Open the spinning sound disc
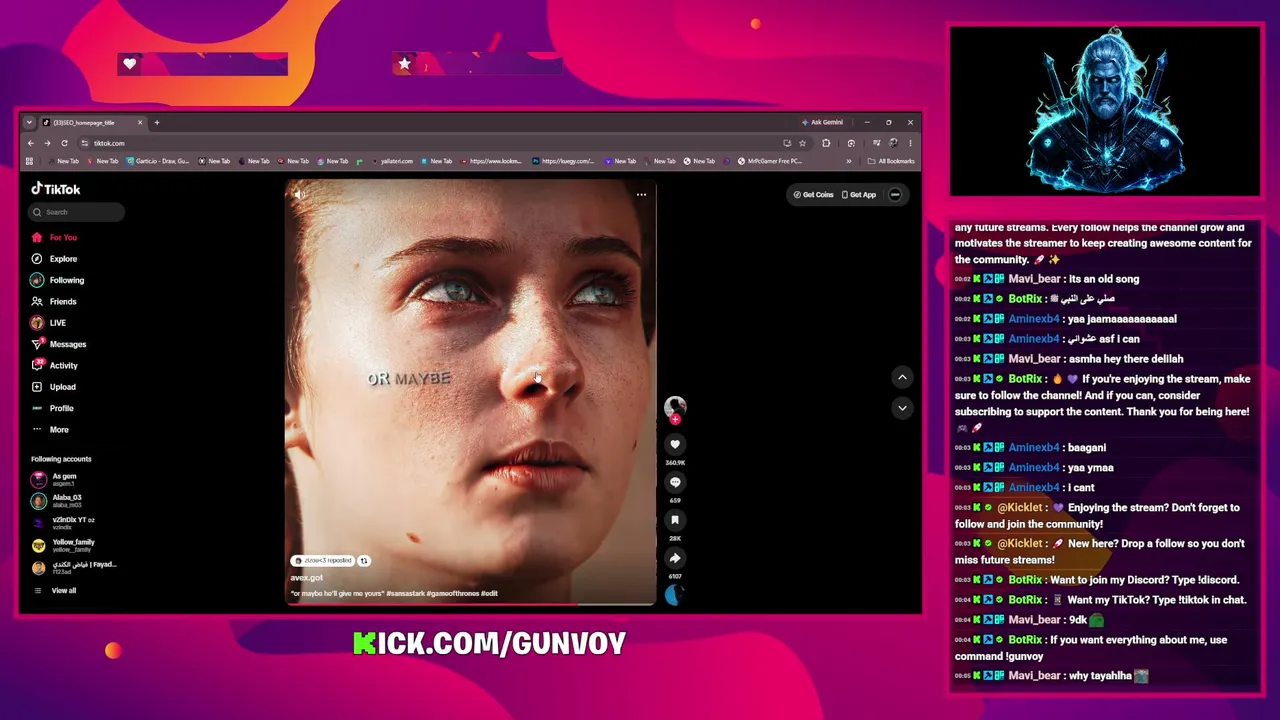This screenshot has height=720, width=1280. (675, 595)
